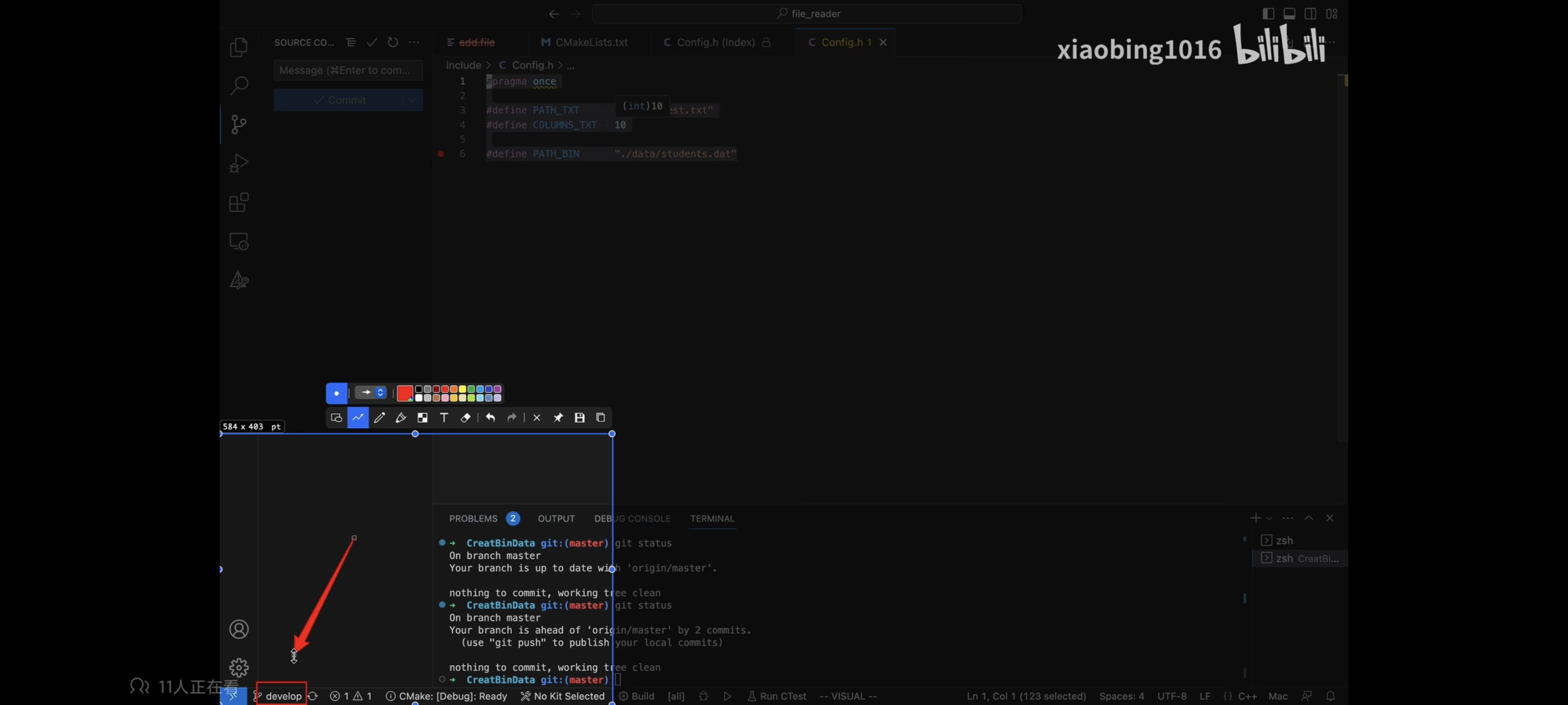Screen dimensions: 1568x705
Task: Toggle breakpoint on line 6
Action: coord(441,154)
